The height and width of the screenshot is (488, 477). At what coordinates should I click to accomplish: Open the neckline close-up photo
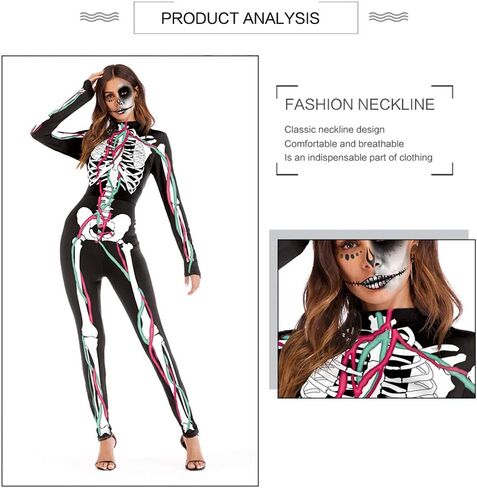[x=377, y=319]
